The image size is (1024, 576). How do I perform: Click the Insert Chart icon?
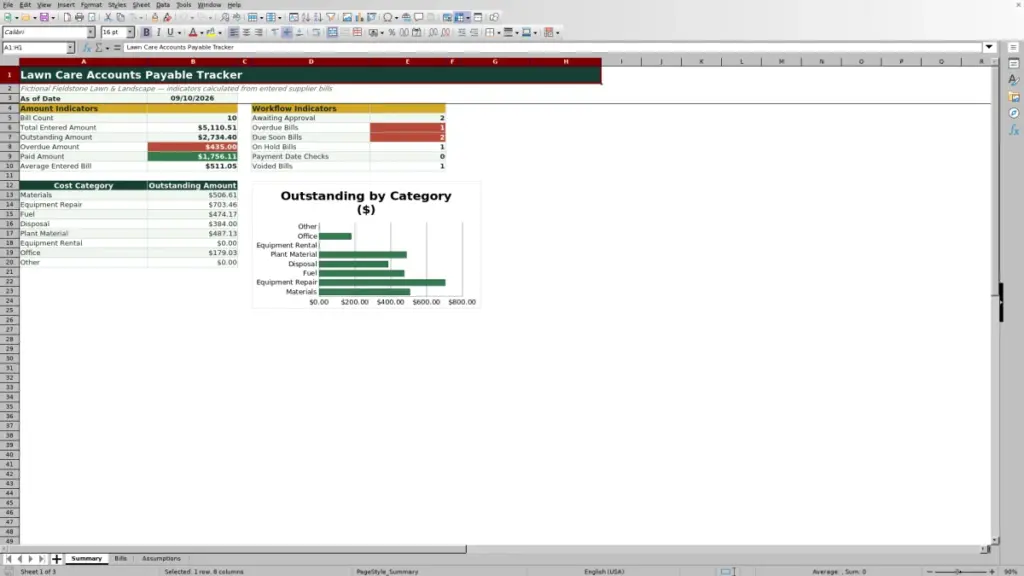[x=359, y=17]
